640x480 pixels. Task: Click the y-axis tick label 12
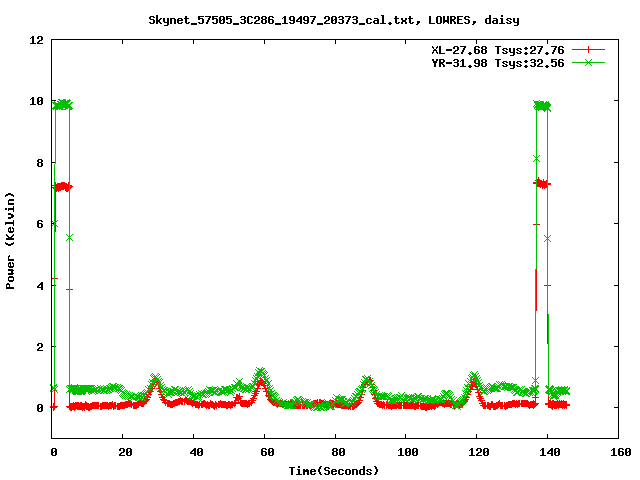pyautogui.click(x=36, y=40)
